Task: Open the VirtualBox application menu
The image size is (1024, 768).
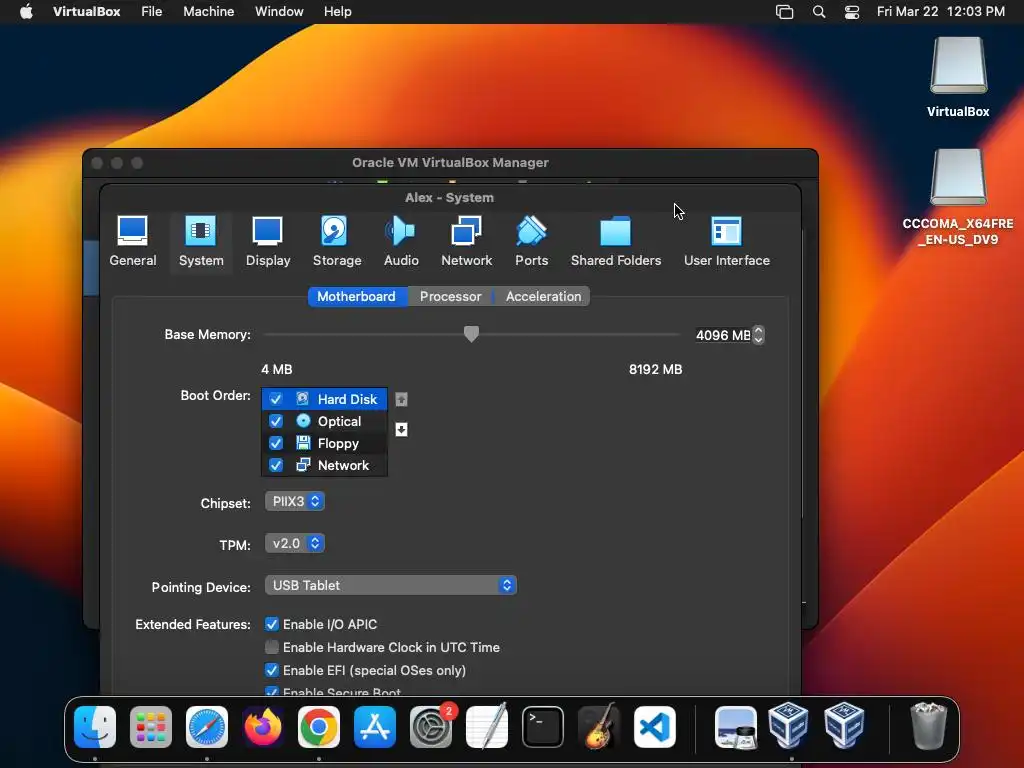Action: pyautogui.click(x=86, y=12)
